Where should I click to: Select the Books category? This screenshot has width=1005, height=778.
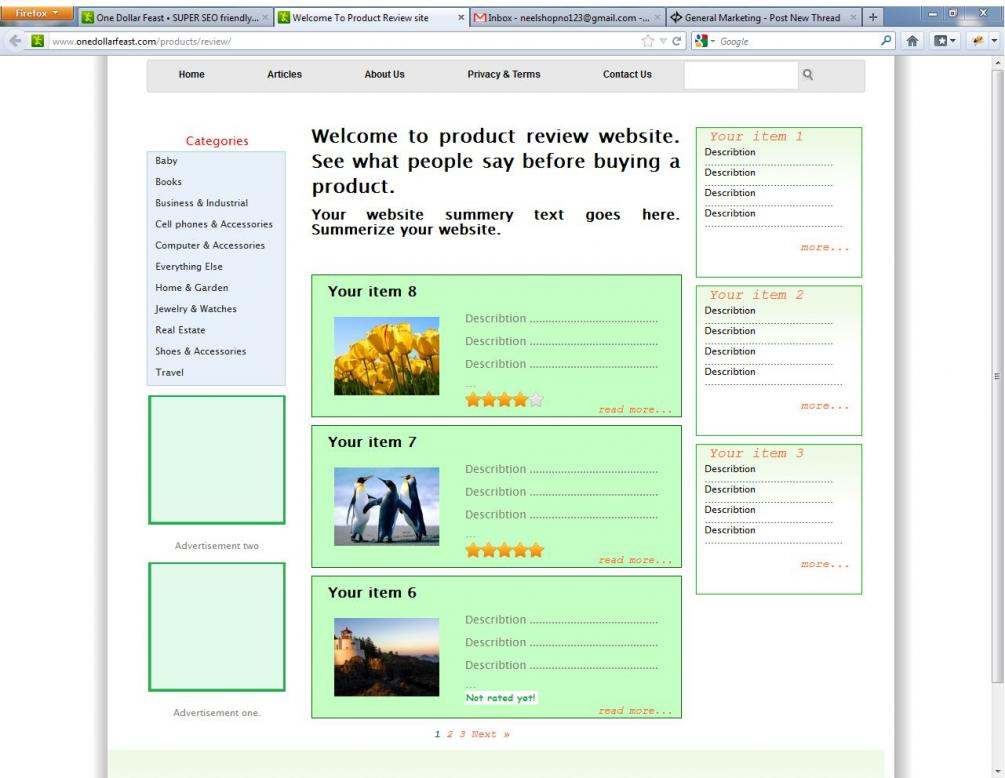coord(169,182)
